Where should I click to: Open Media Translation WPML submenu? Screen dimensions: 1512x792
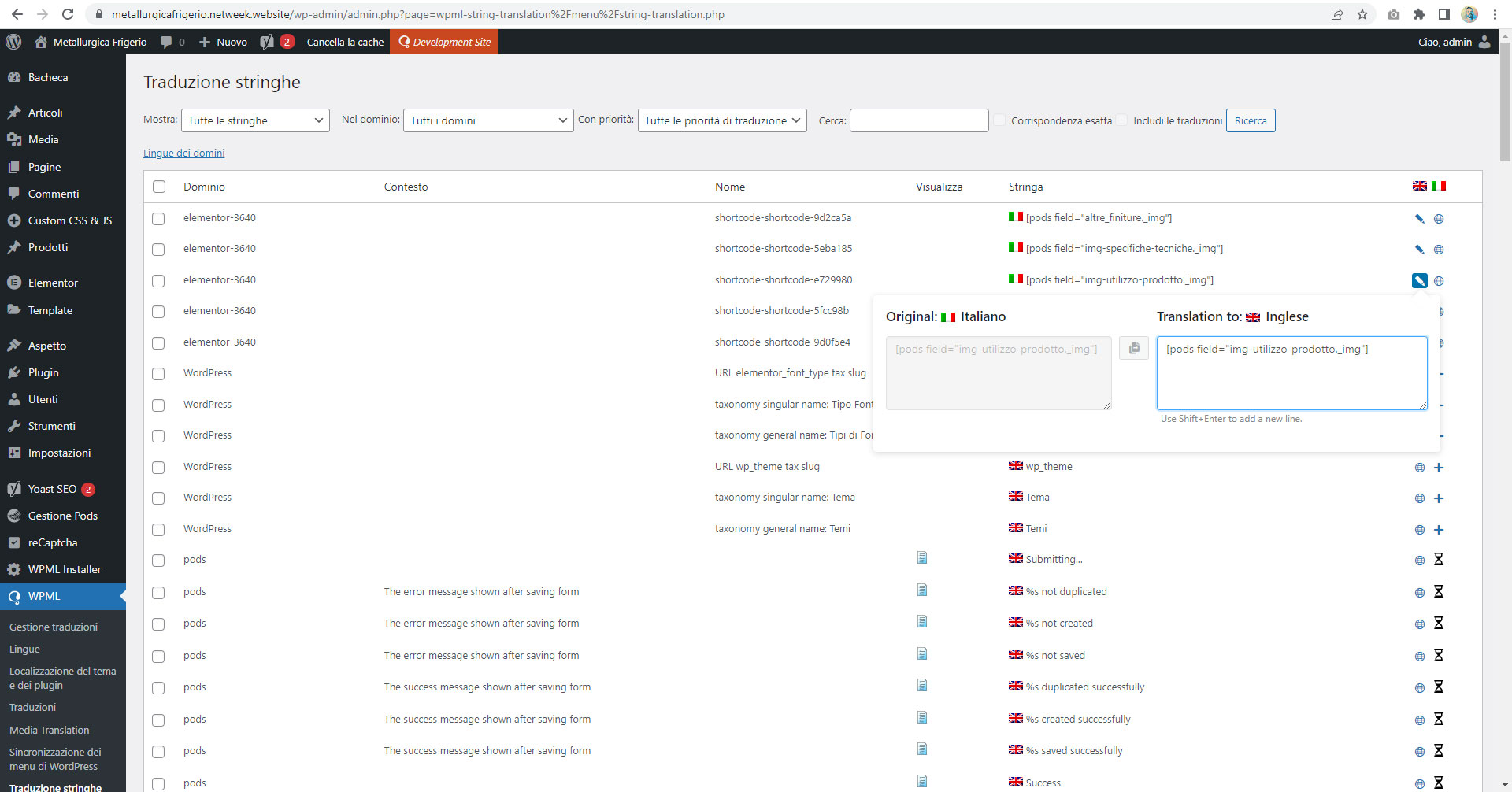50,730
